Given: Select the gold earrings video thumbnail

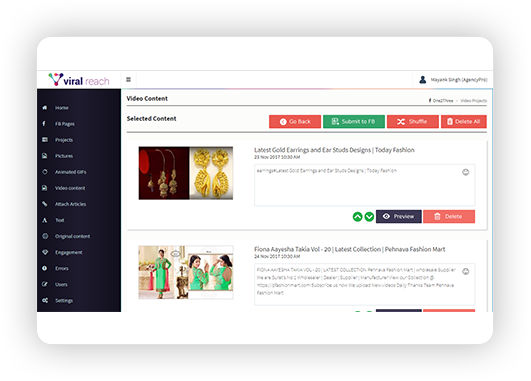Looking at the screenshot, I should pos(186,173).
